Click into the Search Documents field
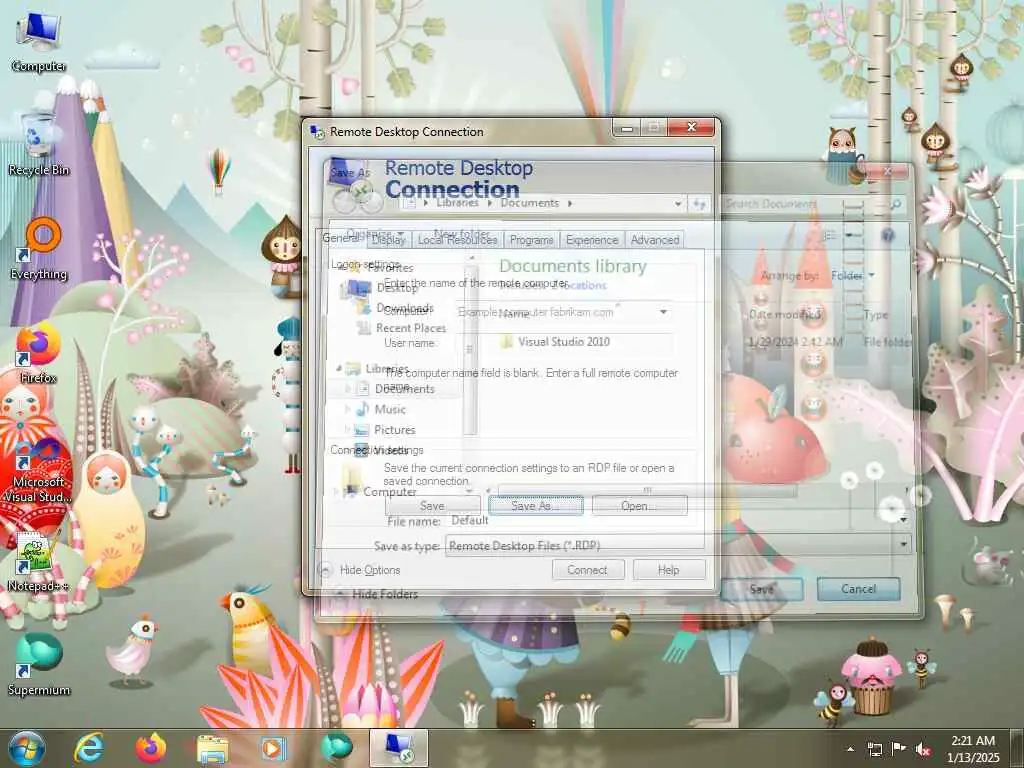 click(x=805, y=204)
